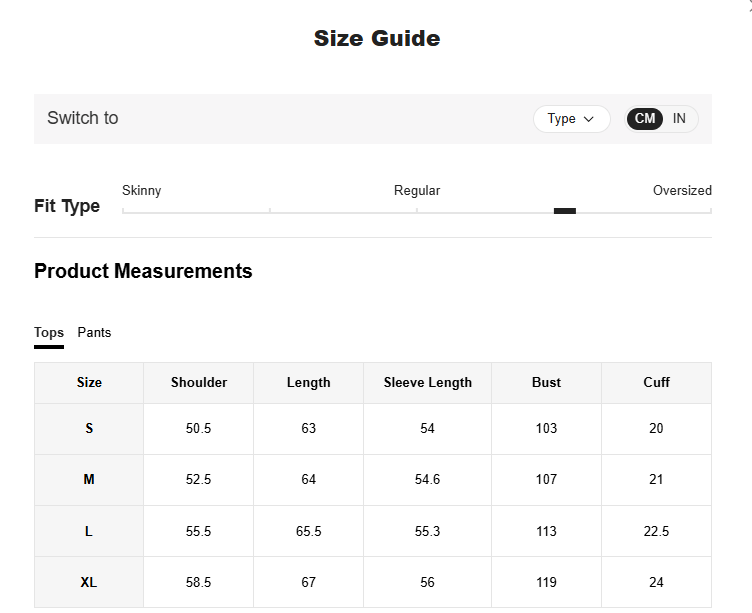Screen dimensions: 752x613
Task: Click the Oversized fit label
Action: pyautogui.click(x=682, y=191)
